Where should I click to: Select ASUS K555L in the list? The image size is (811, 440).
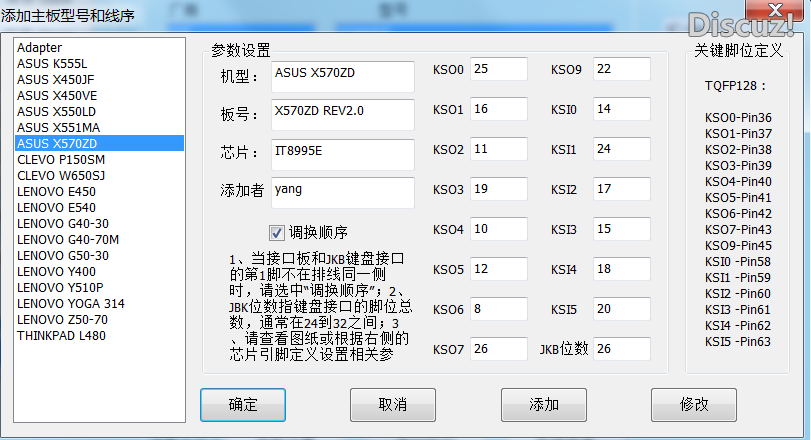tap(99, 64)
